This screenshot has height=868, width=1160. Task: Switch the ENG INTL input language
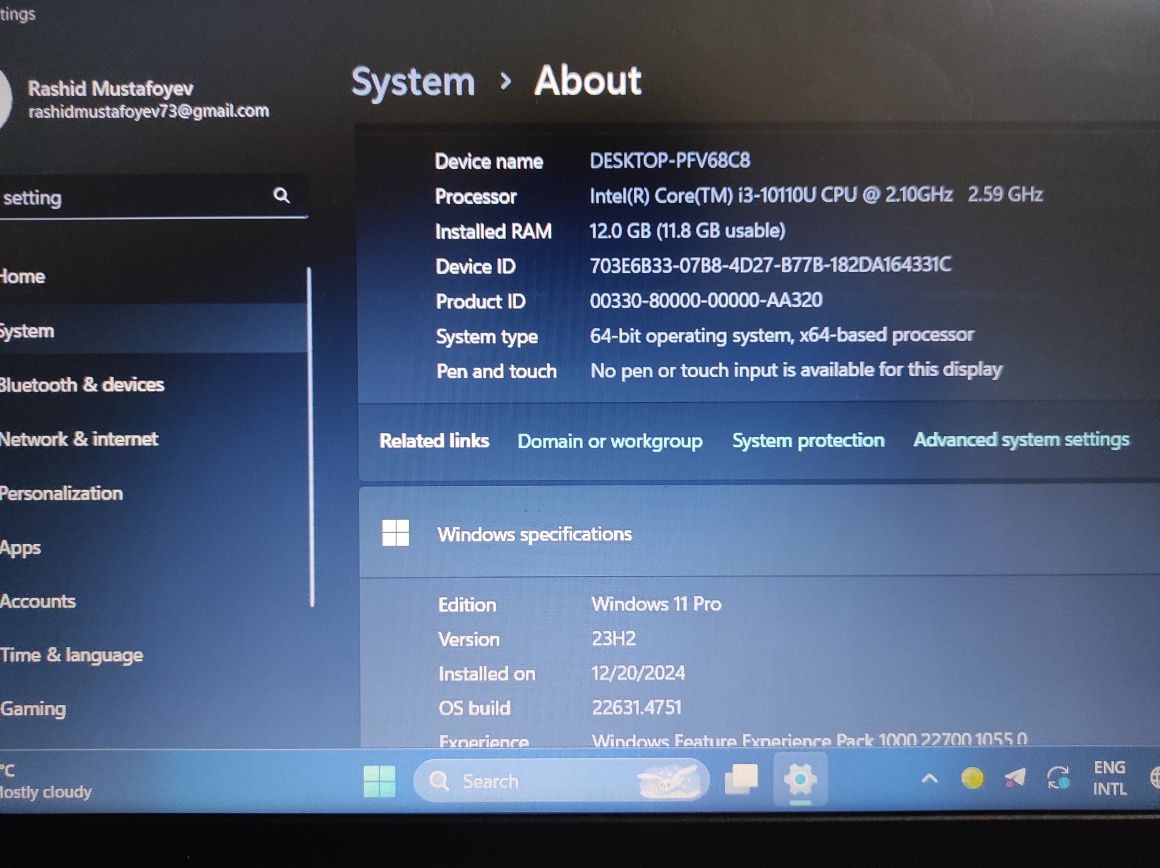(x=1110, y=778)
